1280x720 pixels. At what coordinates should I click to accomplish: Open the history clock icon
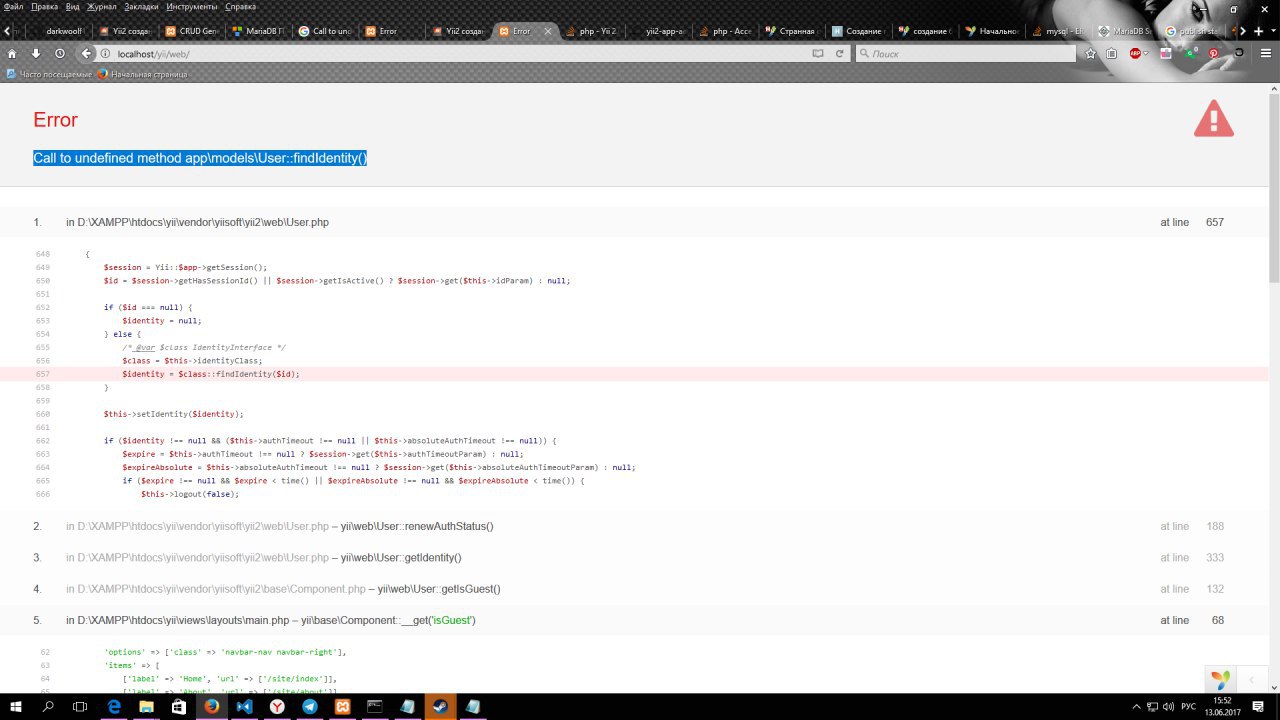tap(60, 53)
